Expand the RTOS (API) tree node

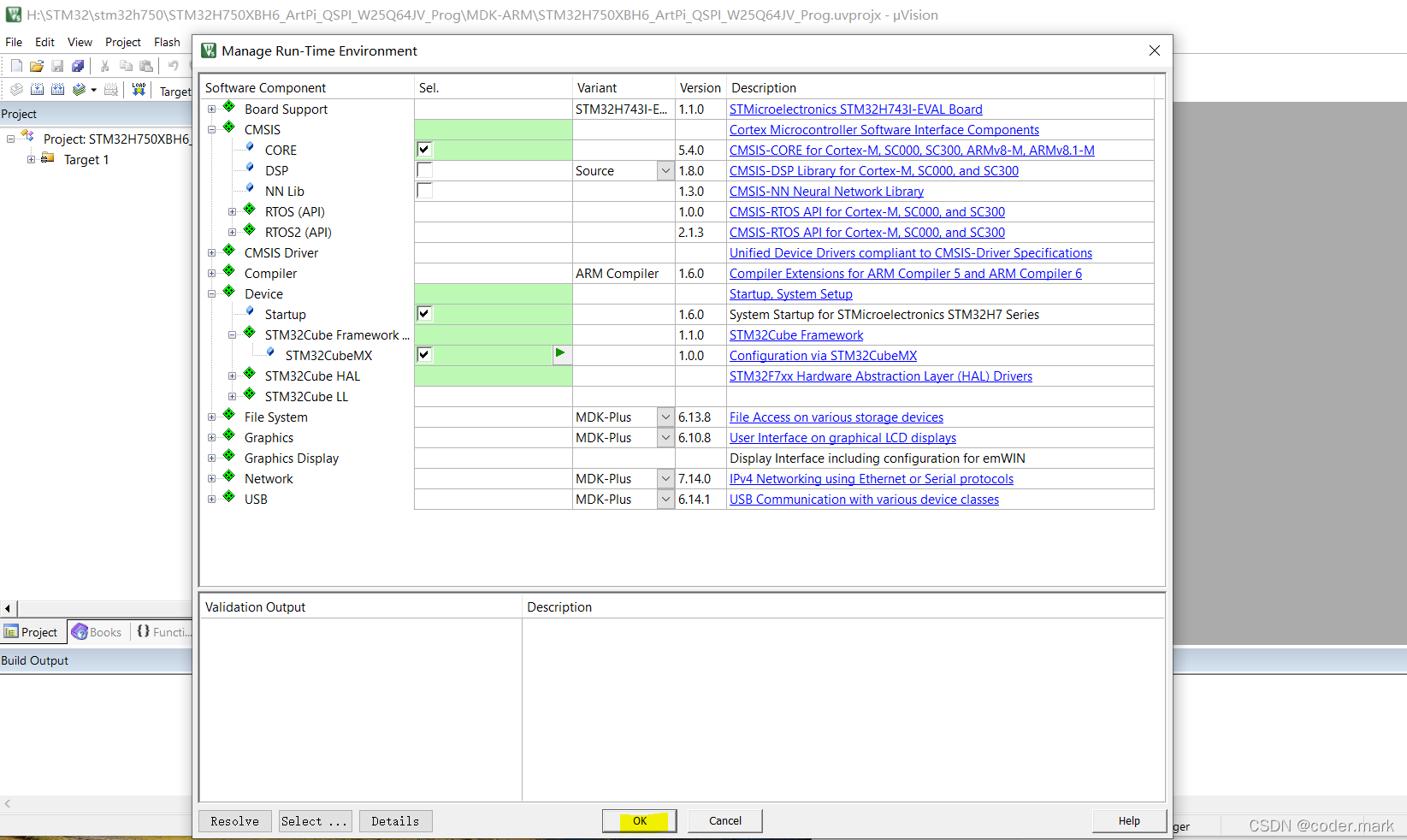(x=232, y=211)
